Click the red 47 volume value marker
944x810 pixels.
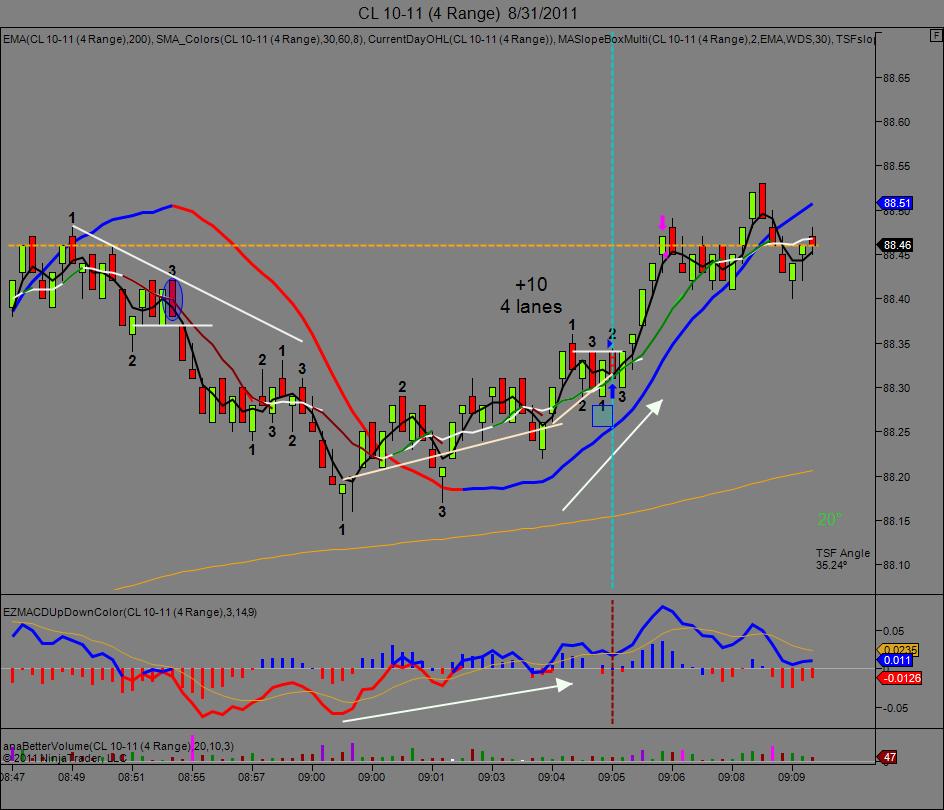[x=889, y=757]
